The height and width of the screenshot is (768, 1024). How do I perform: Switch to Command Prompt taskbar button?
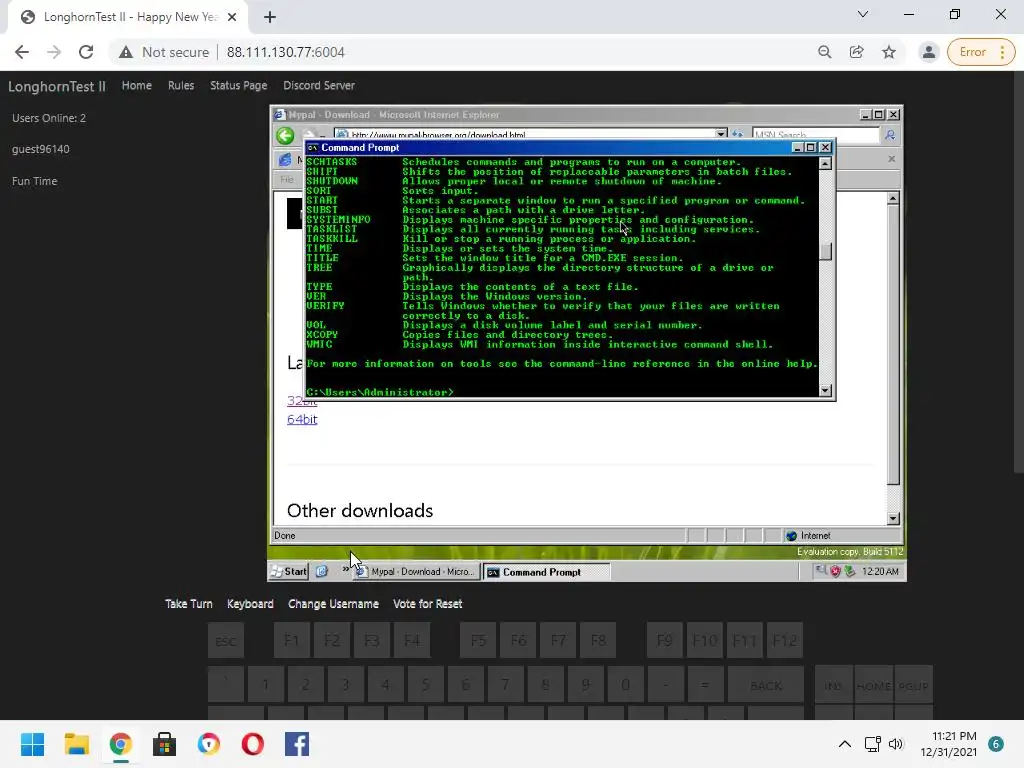547,572
